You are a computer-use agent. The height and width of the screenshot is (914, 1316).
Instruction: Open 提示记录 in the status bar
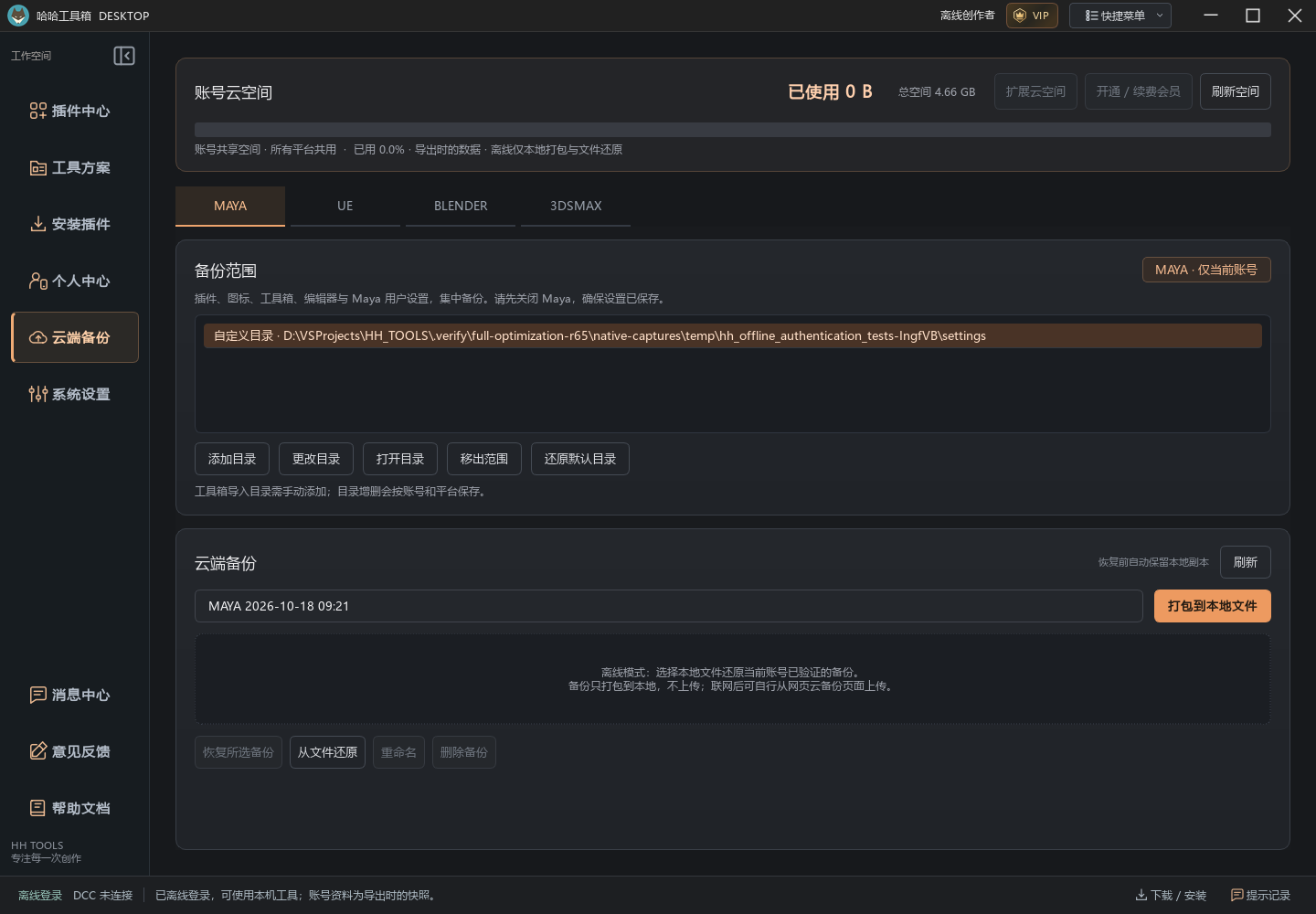(1260, 896)
